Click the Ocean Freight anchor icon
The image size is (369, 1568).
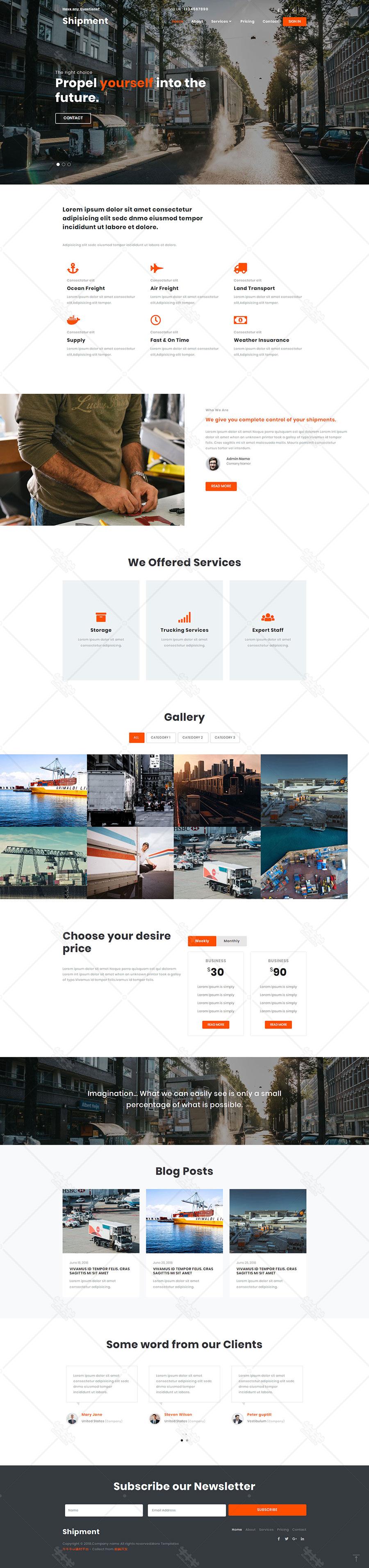pyautogui.click(x=73, y=268)
